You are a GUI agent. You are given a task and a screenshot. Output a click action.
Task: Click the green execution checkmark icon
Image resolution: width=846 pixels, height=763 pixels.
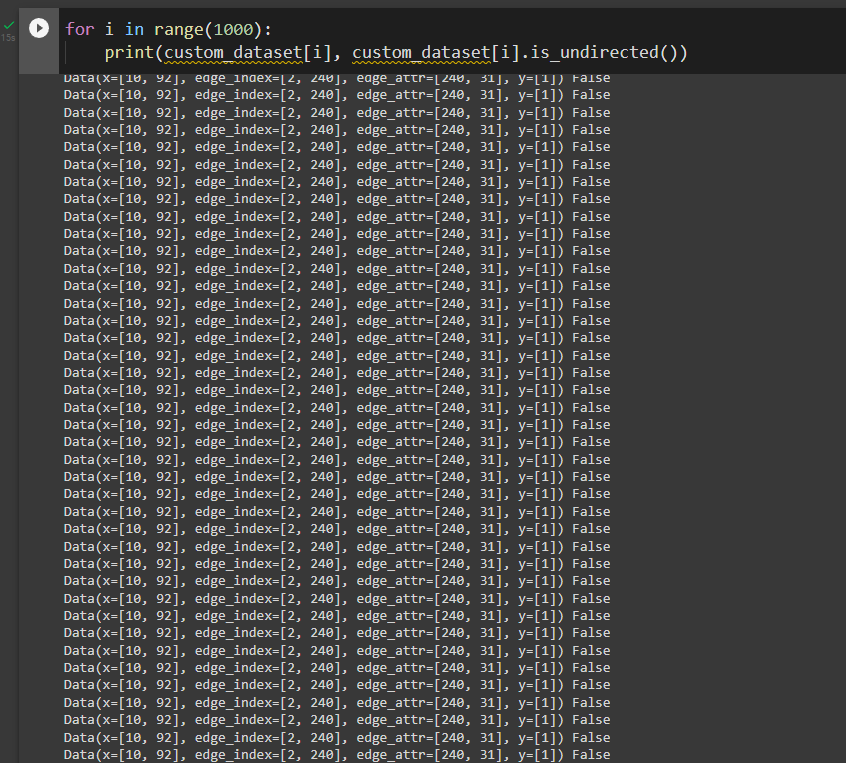pyautogui.click(x=9, y=25)
